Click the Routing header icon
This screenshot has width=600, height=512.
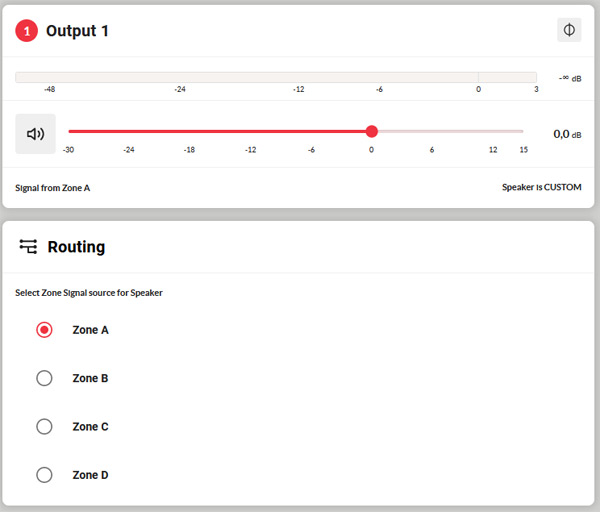pos(28,246)
